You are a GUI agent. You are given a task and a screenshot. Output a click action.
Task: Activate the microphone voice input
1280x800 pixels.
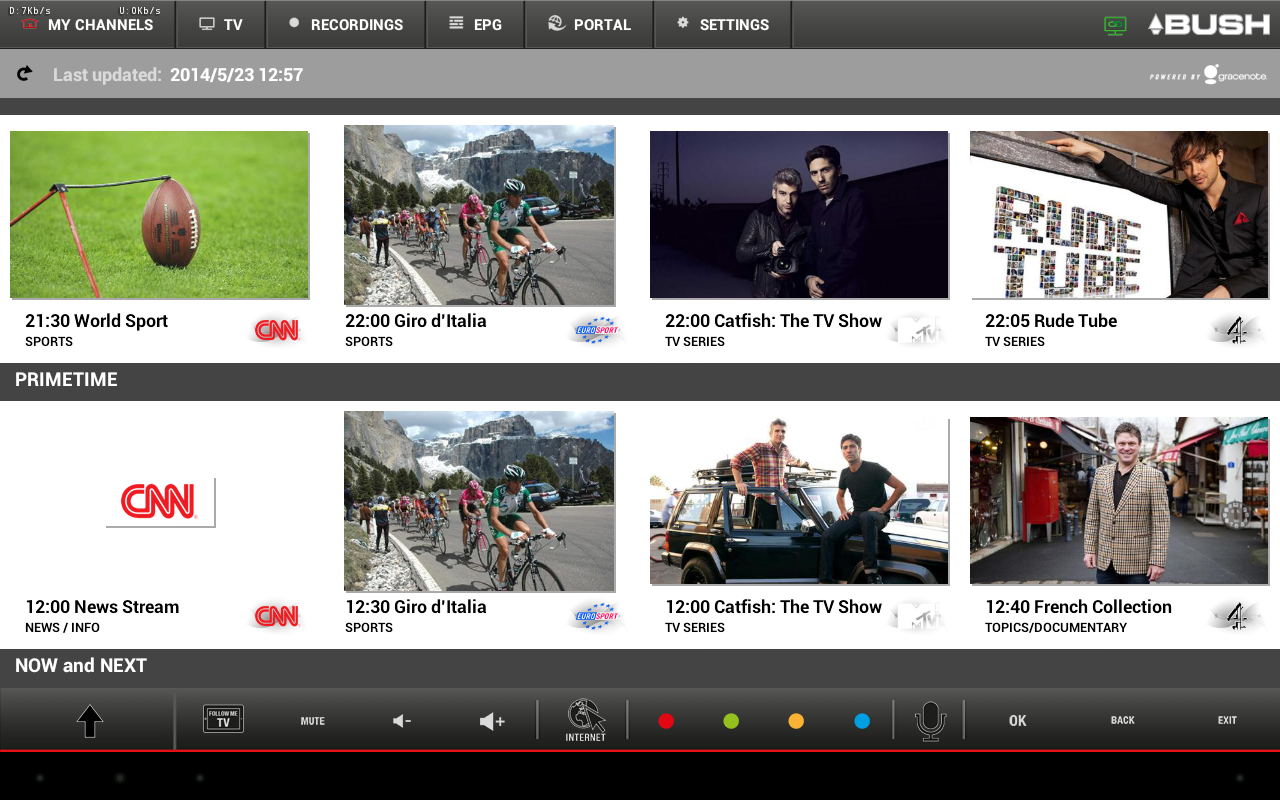pyautogui.click(x=930, y=721)
